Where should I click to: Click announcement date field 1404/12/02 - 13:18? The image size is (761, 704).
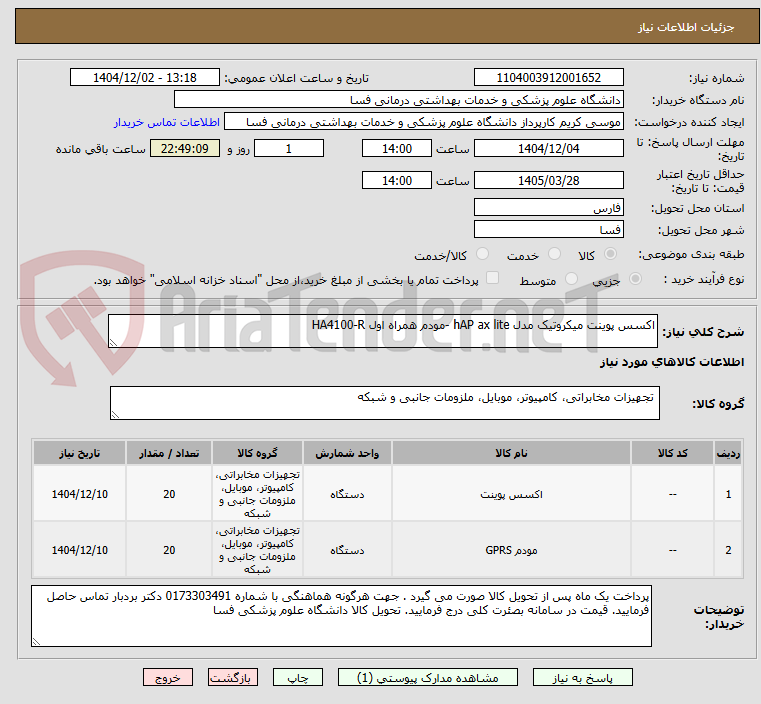pos(145,78)
